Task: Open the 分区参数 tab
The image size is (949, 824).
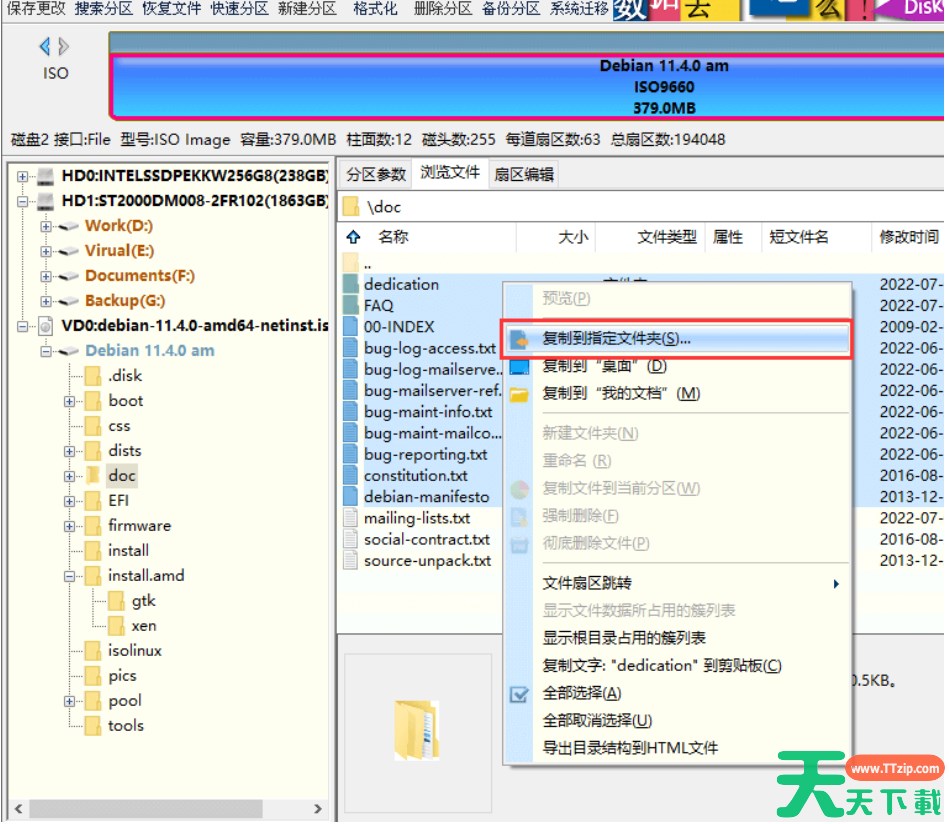Action: click(x=376, y=174)
